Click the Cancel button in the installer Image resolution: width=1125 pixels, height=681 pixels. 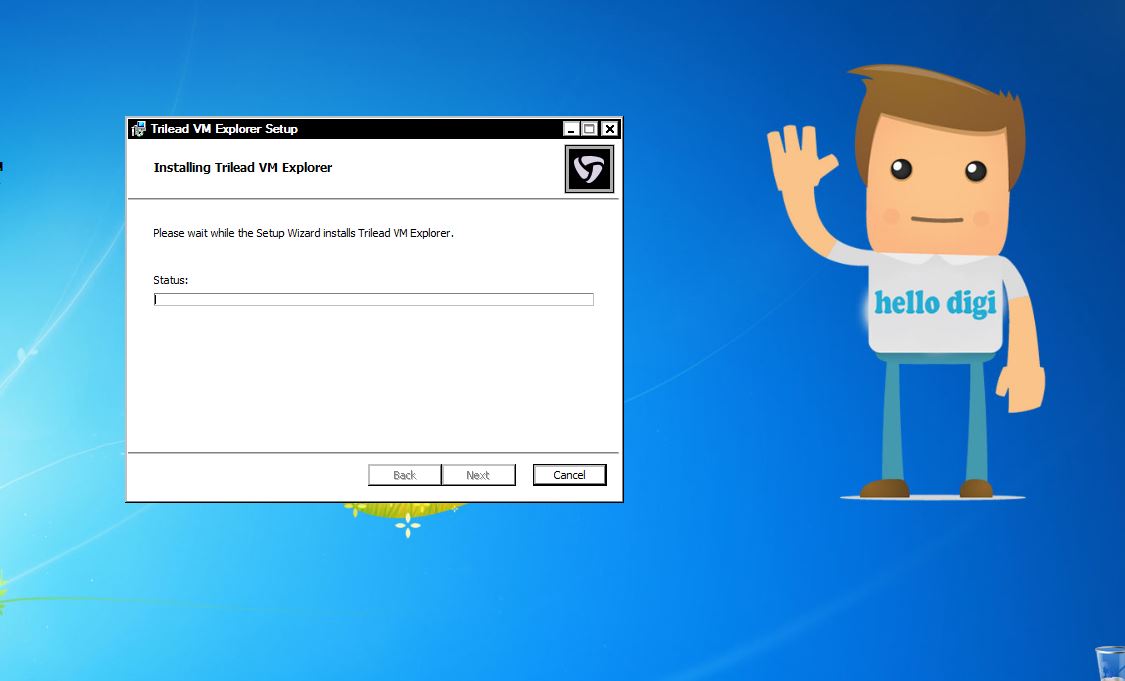click(x=569, y=475)
